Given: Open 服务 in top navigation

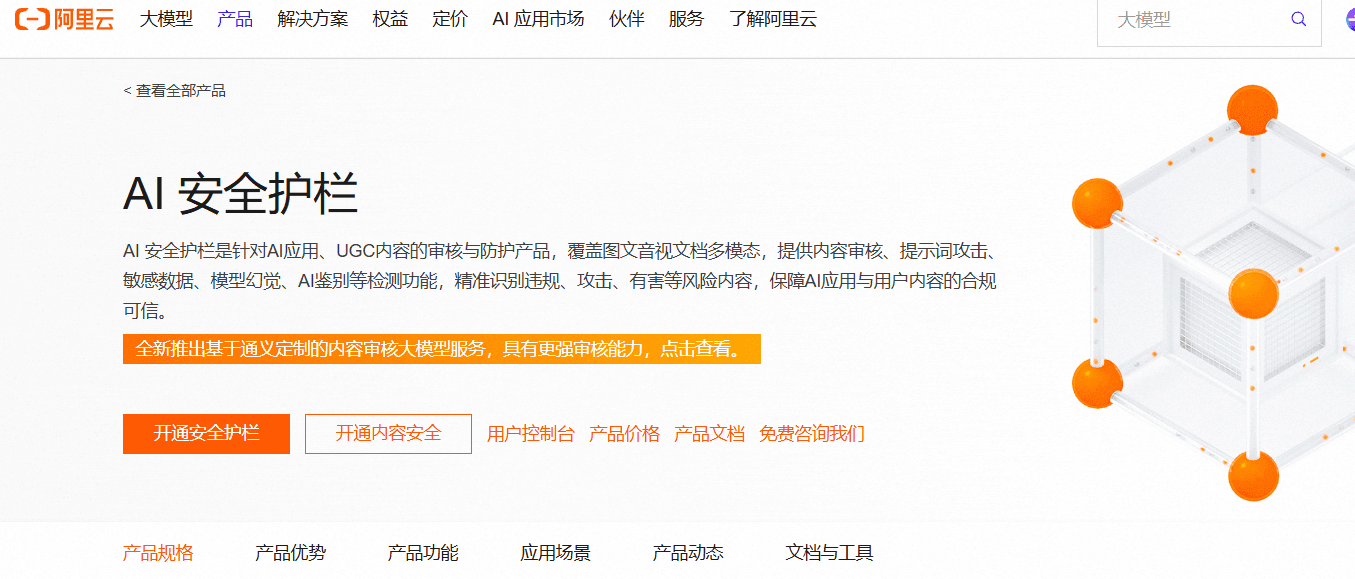Looking at the screenshot, I should coord(687,19).
